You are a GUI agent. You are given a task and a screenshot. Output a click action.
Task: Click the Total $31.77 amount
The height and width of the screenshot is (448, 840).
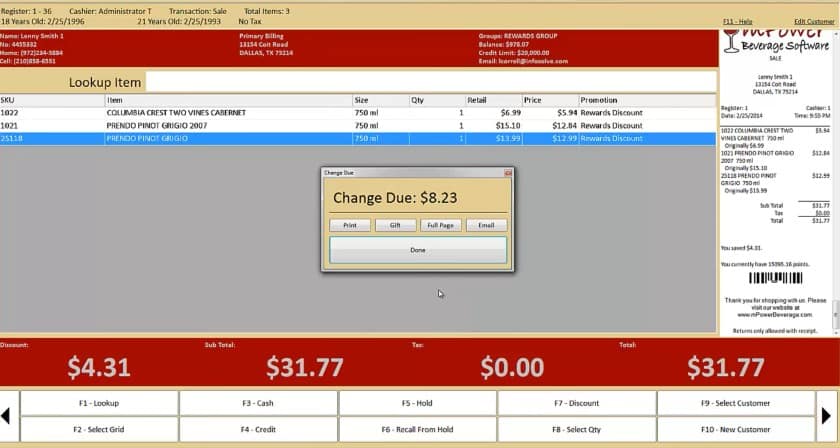click(x=725, y=368)
